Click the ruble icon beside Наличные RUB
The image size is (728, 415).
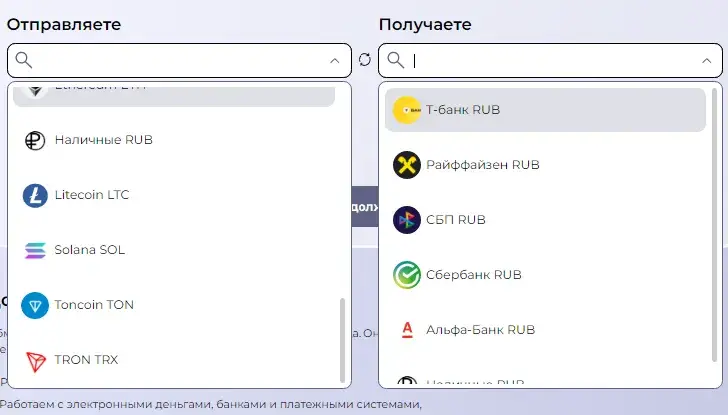tap(35, 140)
